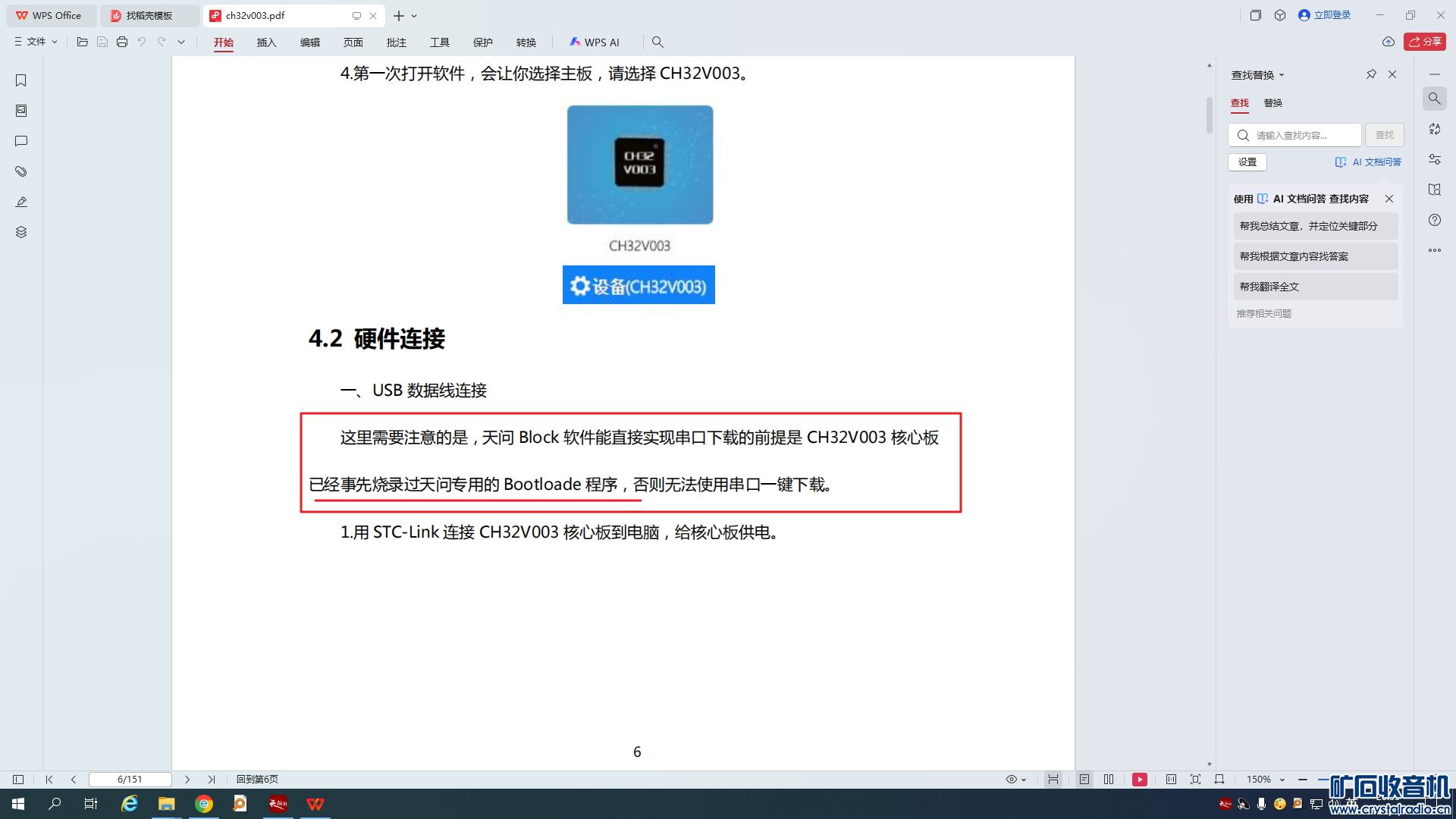
Task: Pin the Find and Replace panel
Action: (1371, 74)
